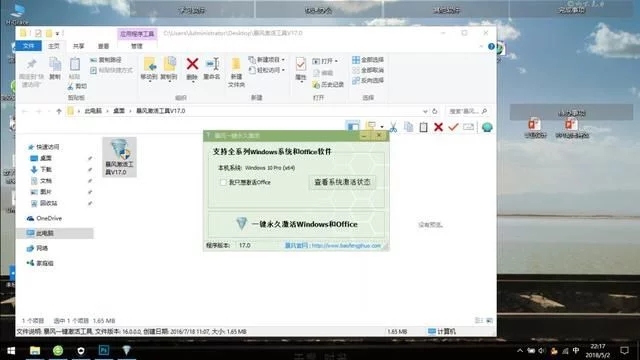
Task: Open the address bar history dropdown arrow
Action: [425, 111]
